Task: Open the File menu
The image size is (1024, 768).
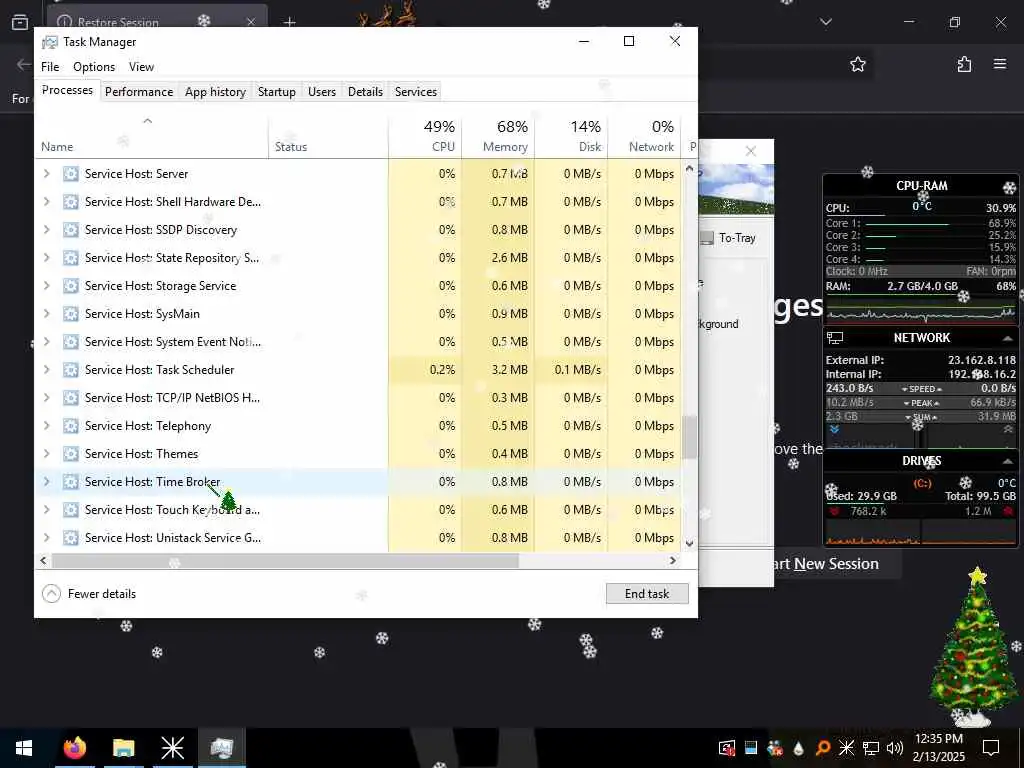Action: click(x=50, y=67)
